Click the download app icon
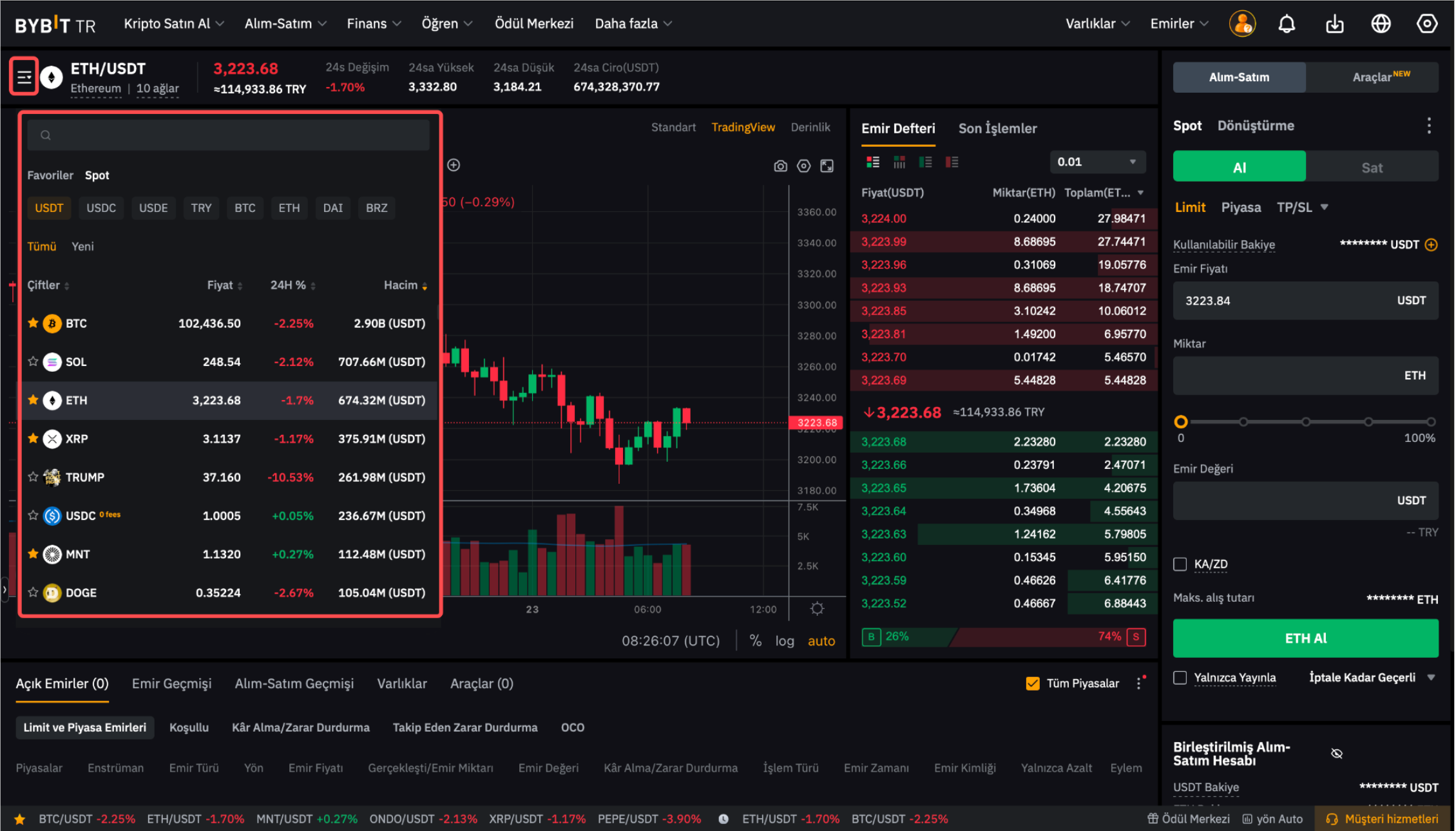Image resolution: width=1456 pixels, height=831 pixels. pyautogui.click(x=1334, y=24)
